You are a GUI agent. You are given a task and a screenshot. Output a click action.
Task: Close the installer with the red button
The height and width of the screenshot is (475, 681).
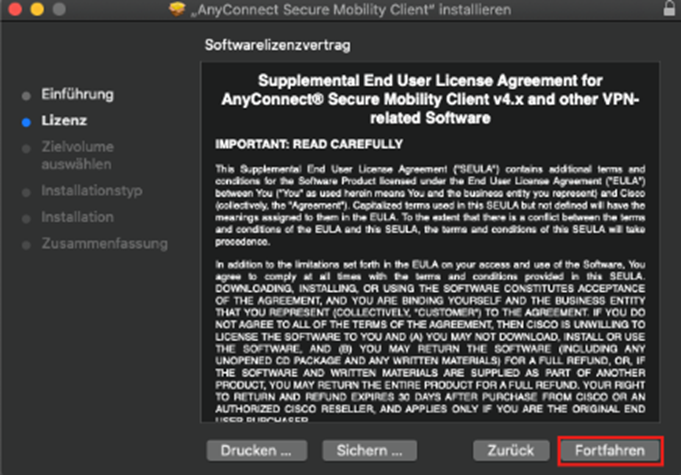point(15,9)
